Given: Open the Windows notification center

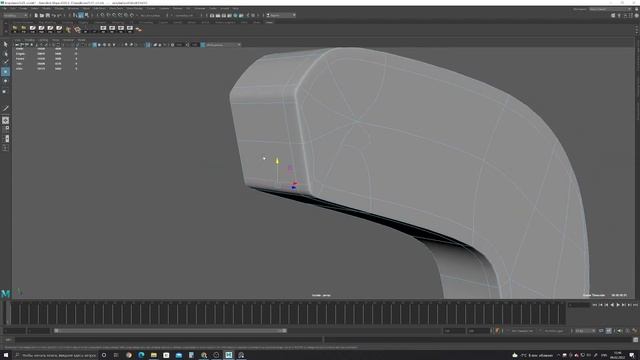Looking at the screenshot, I should [x=632, y=355].
